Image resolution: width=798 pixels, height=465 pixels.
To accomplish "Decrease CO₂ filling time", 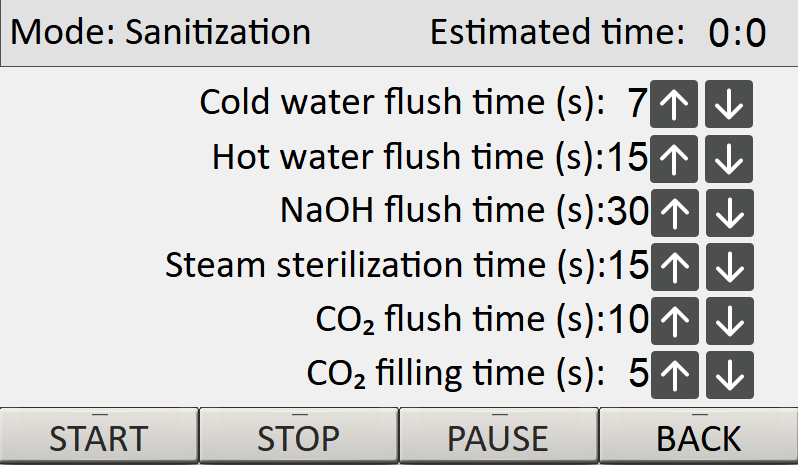I will [729, 374].
